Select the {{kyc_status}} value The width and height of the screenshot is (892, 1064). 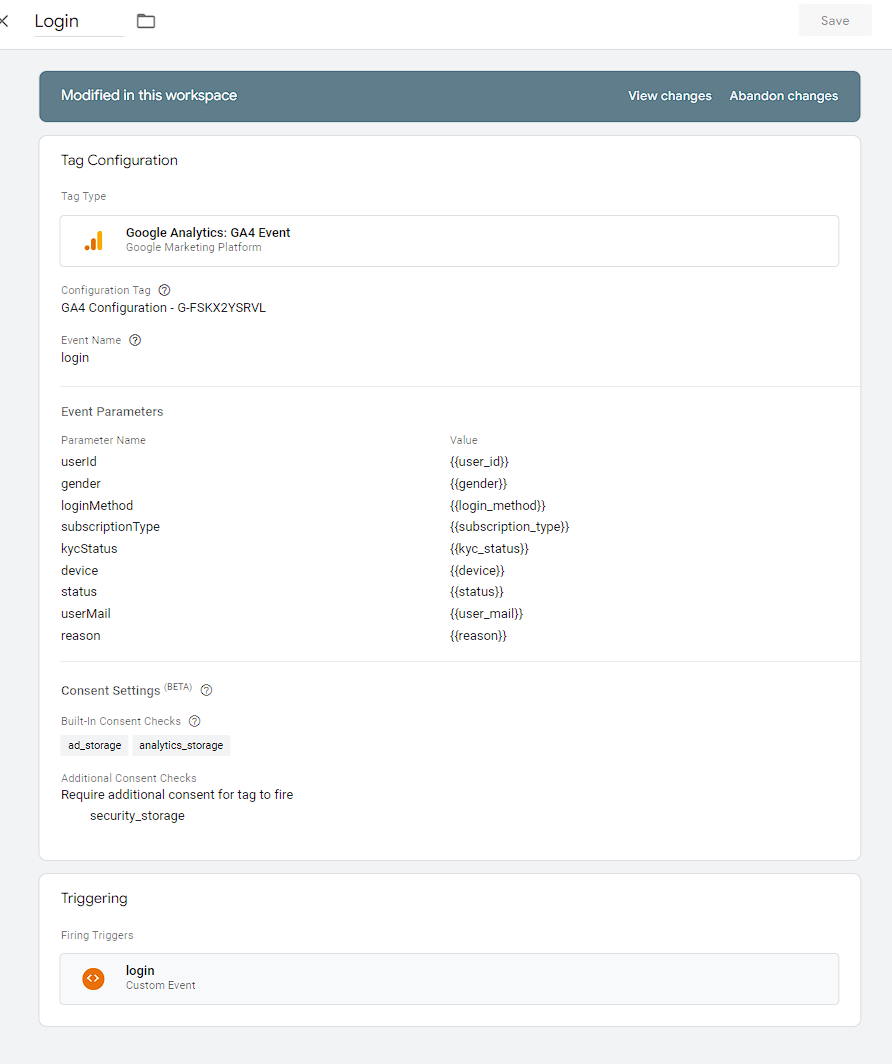click(x=489, y=548)
